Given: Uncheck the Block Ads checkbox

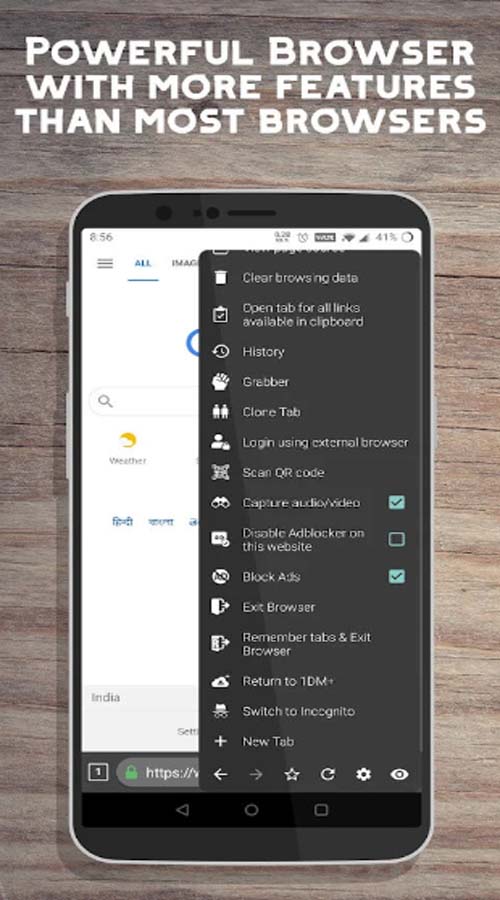Looking at the screenshot, I should point(397,577).
